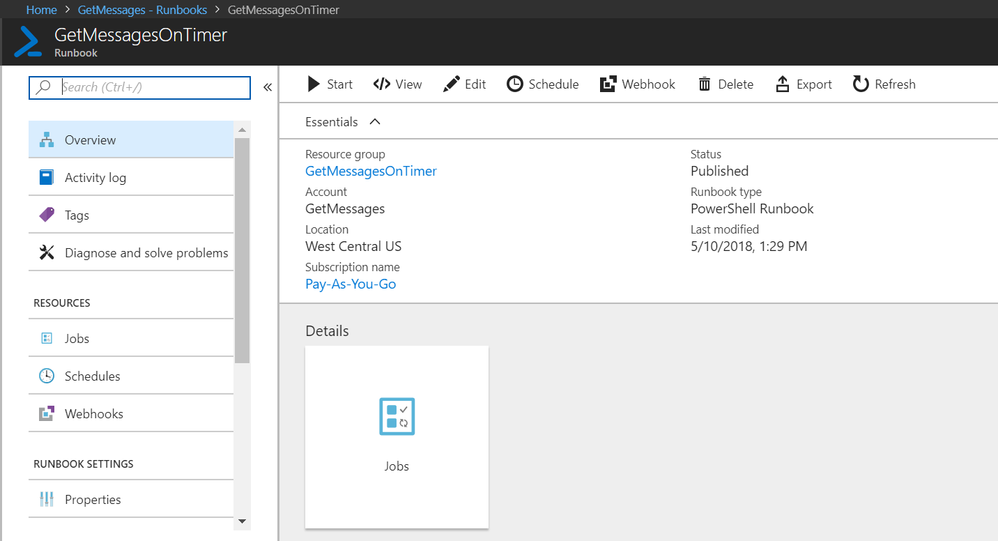Collapse the sidebar menu with the double chevron
The height and width of the screenshot is (541, 998).
click(267, 87)
